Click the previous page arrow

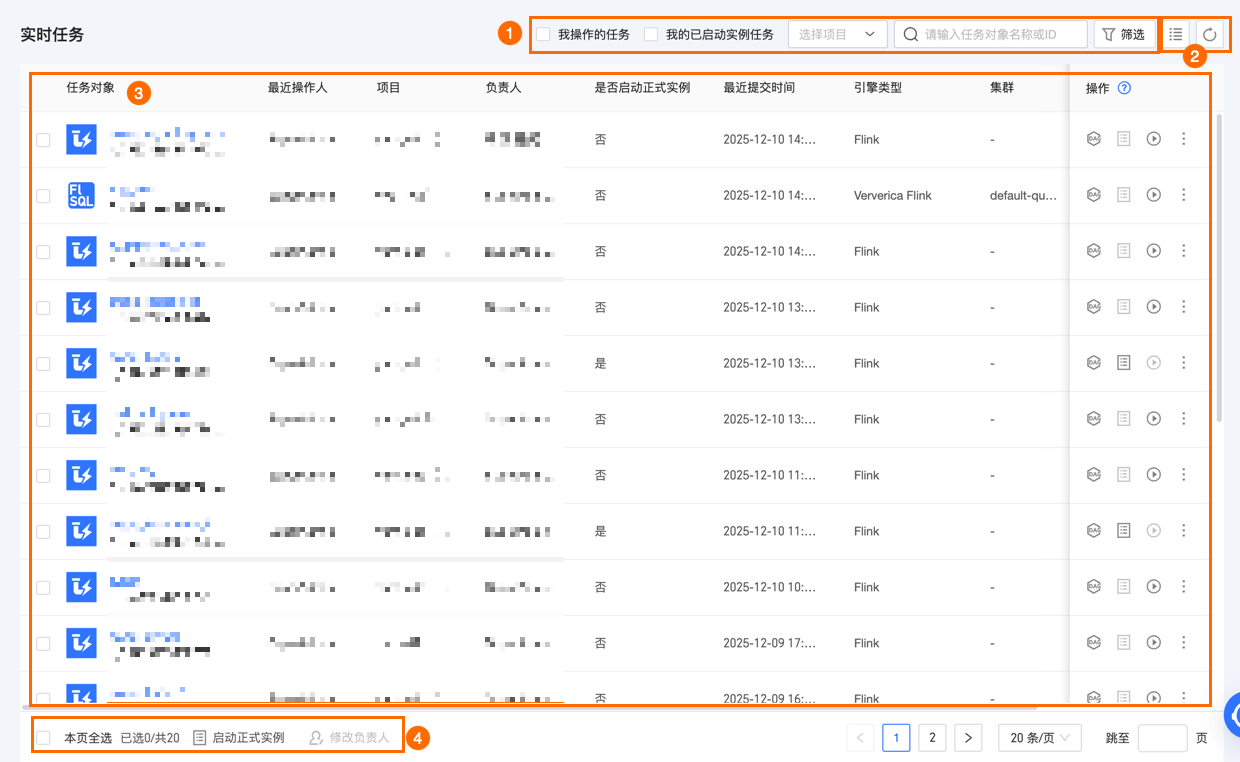pyautogui.click(x=860, y=738)
